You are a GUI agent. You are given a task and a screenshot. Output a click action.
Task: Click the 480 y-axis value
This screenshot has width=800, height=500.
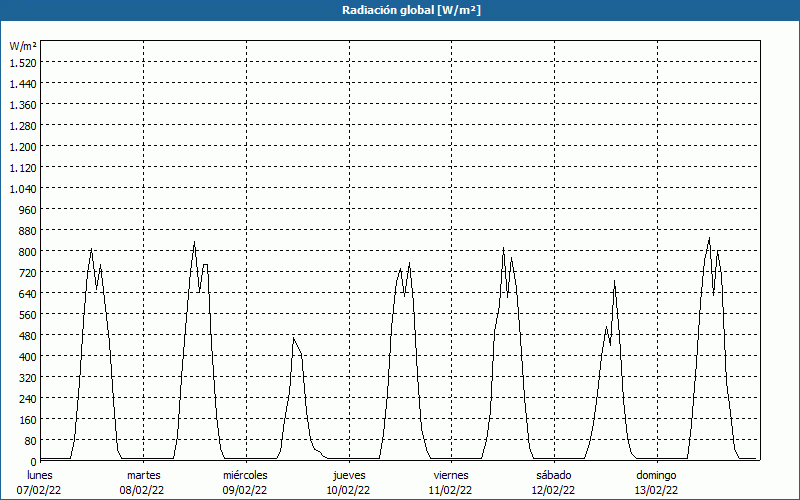click(28, 336)
